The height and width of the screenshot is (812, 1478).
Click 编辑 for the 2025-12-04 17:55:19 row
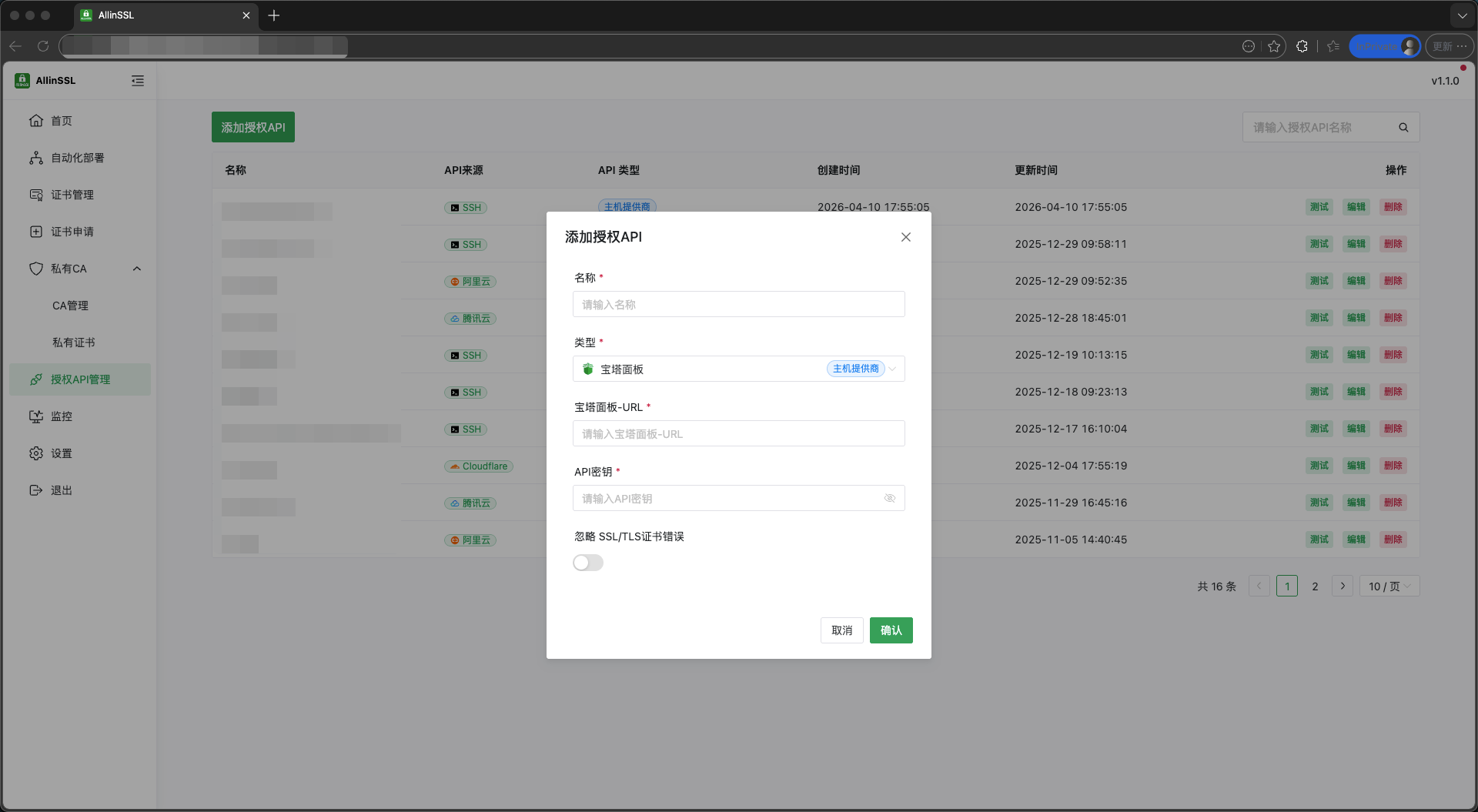1356,466
